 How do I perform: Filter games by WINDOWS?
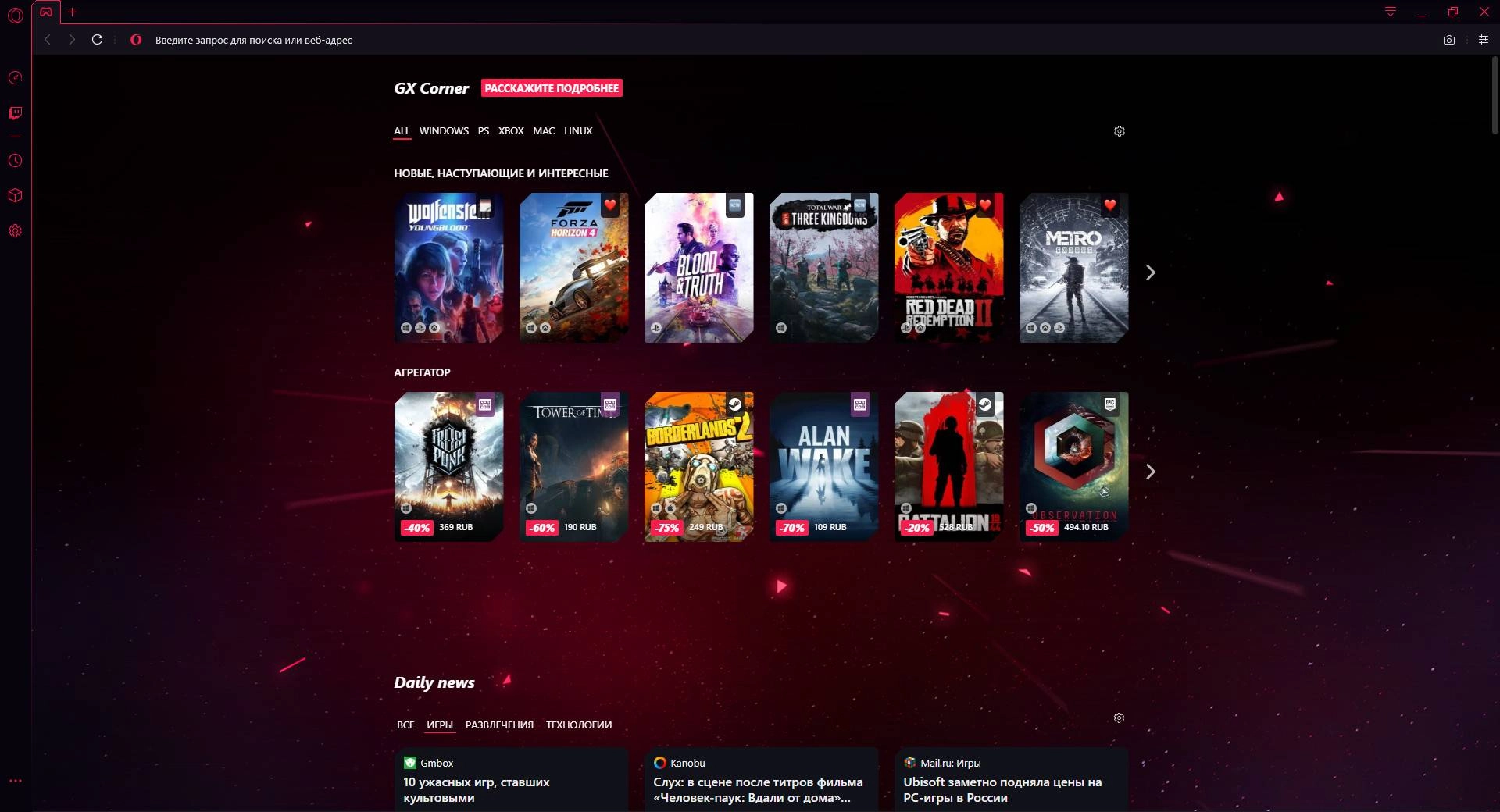tap(444, 131)
